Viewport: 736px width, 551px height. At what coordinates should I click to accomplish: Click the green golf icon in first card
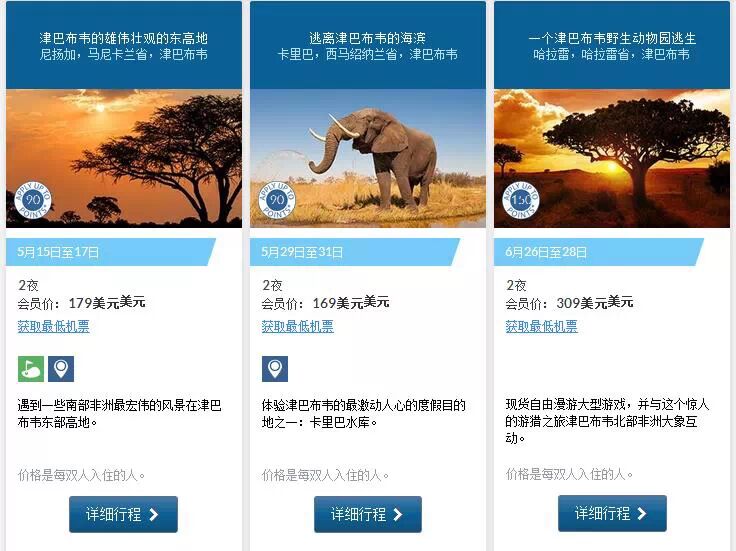(31, 369)
